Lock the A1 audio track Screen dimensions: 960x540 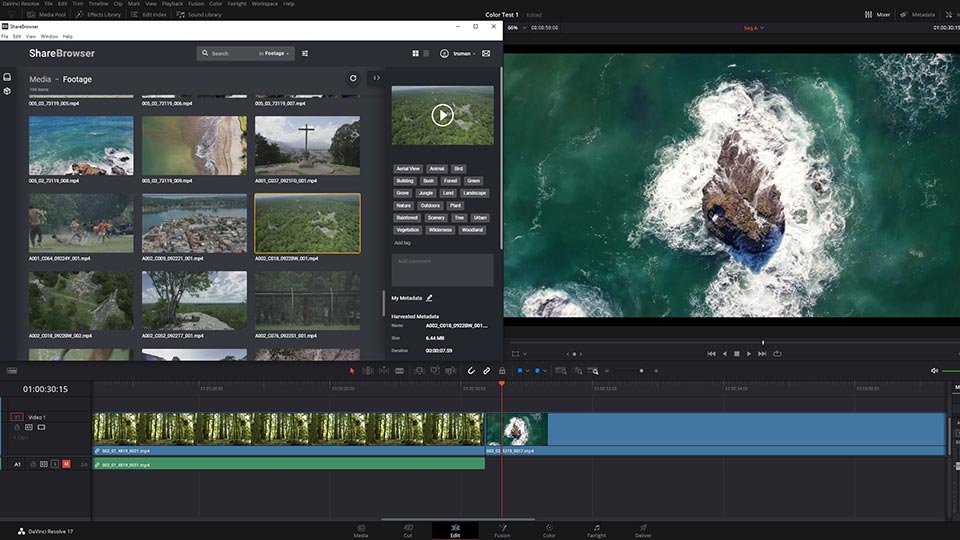click(33, 464)
